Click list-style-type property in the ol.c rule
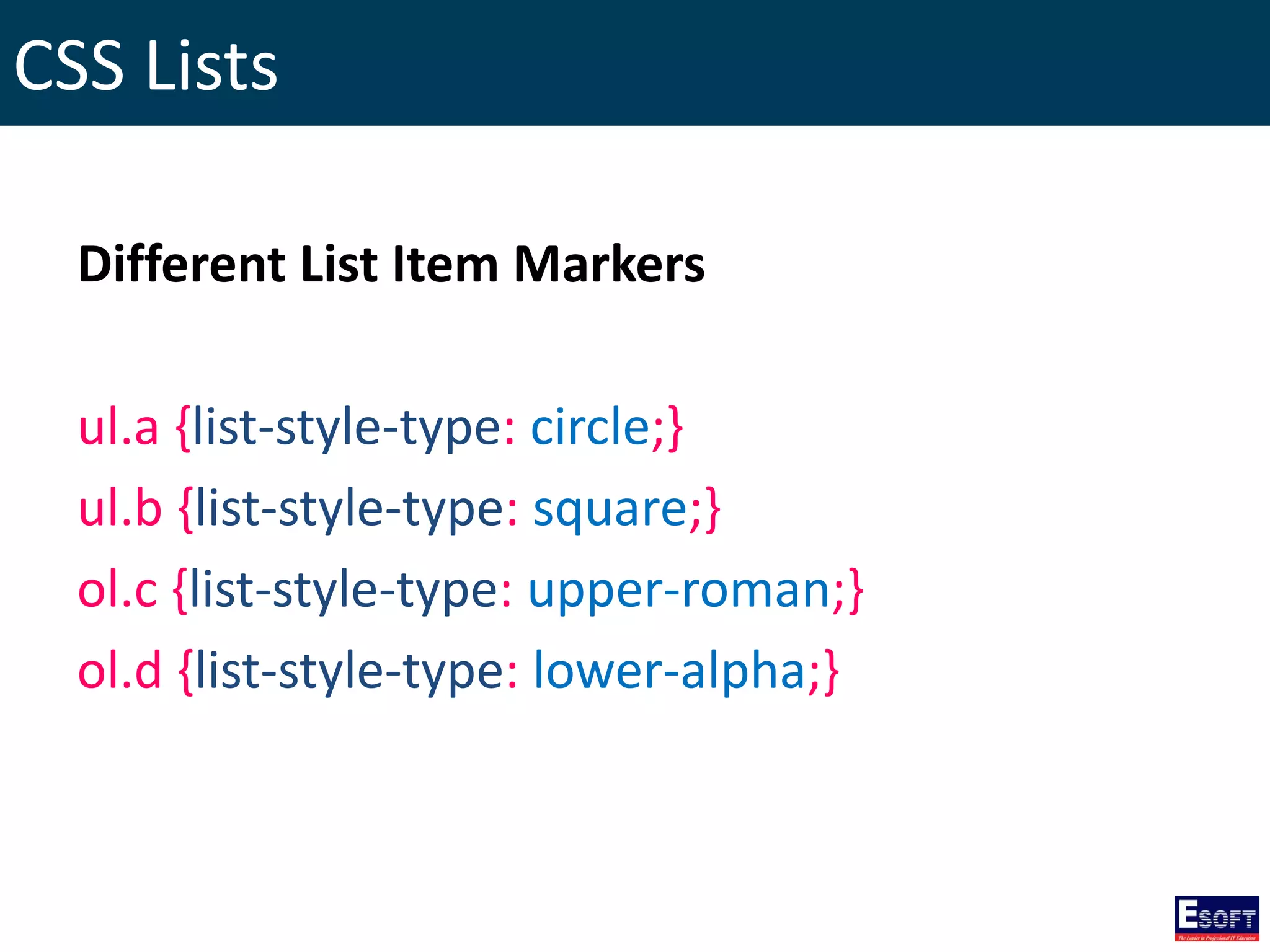 (x=344, y=590)
